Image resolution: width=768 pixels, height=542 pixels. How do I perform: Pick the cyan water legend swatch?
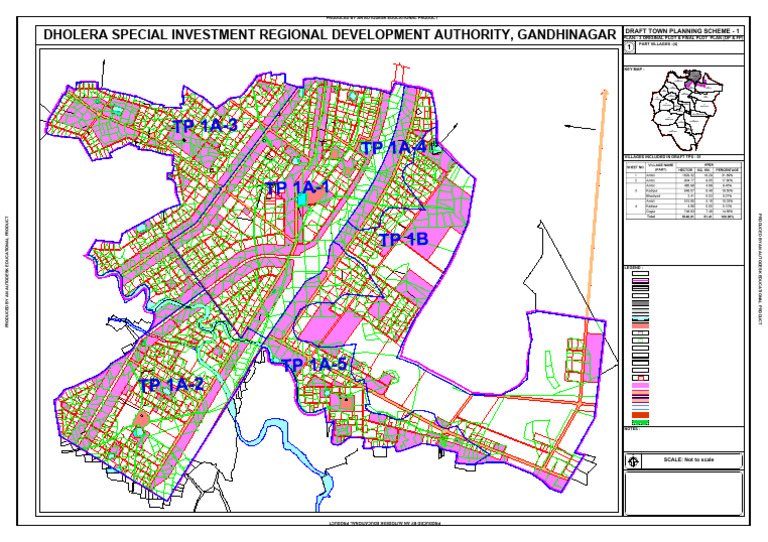coord(640,317)
